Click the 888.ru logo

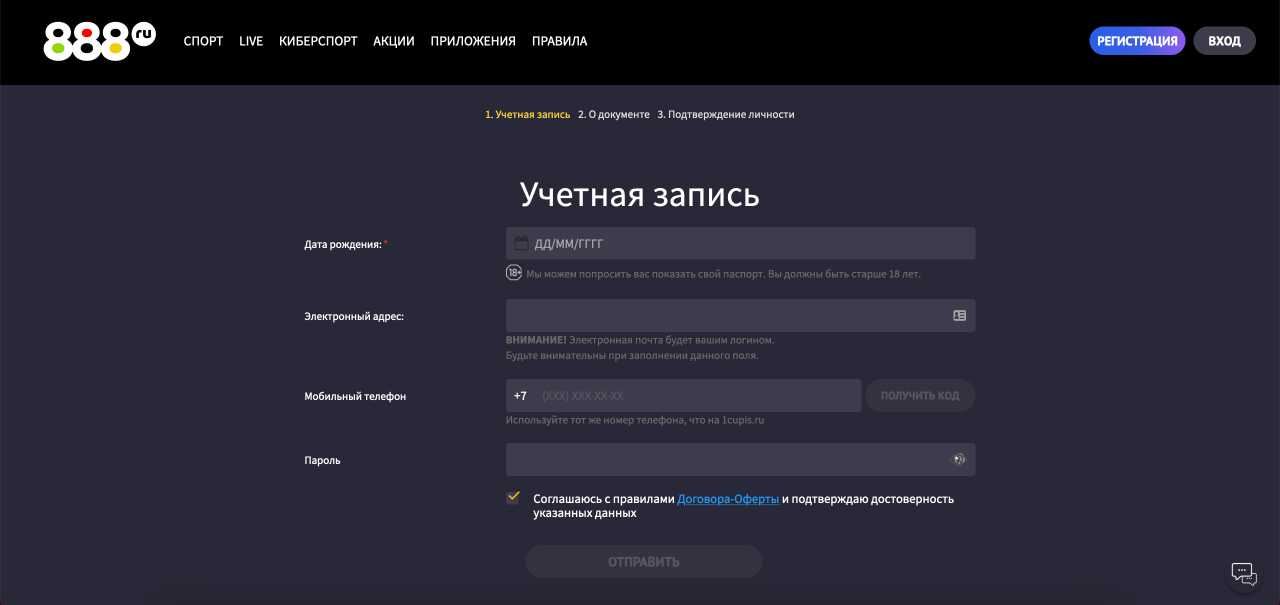tap(100, 41)
